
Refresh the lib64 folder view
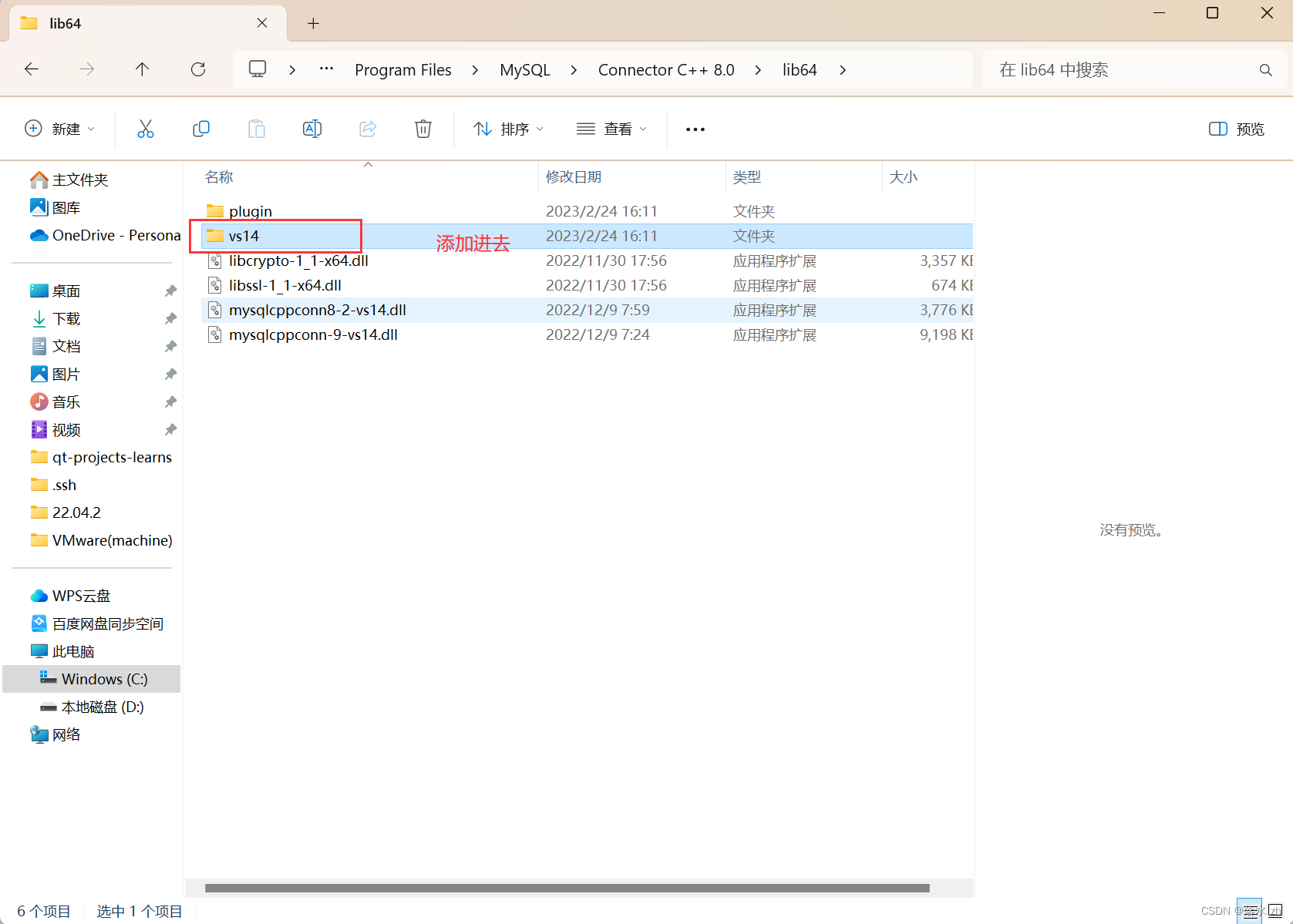(198, 69)
